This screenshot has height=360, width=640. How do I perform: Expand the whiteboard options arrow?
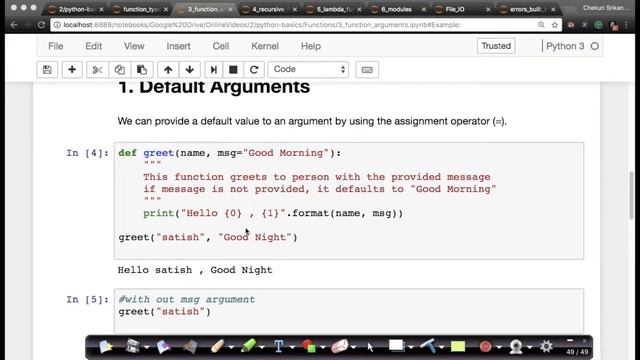click(x=411, y=348)
